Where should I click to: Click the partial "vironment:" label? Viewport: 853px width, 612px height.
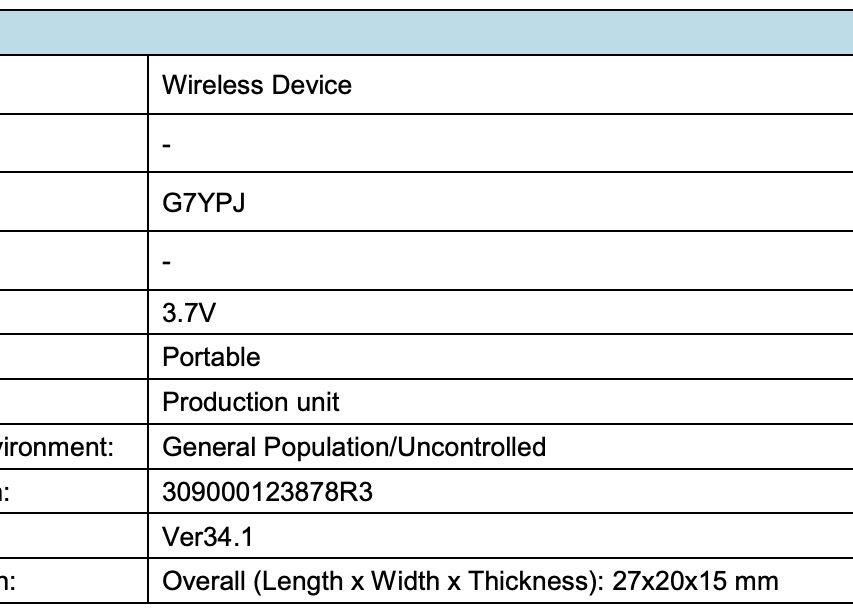pyautogui.click(x=57, y=447)
